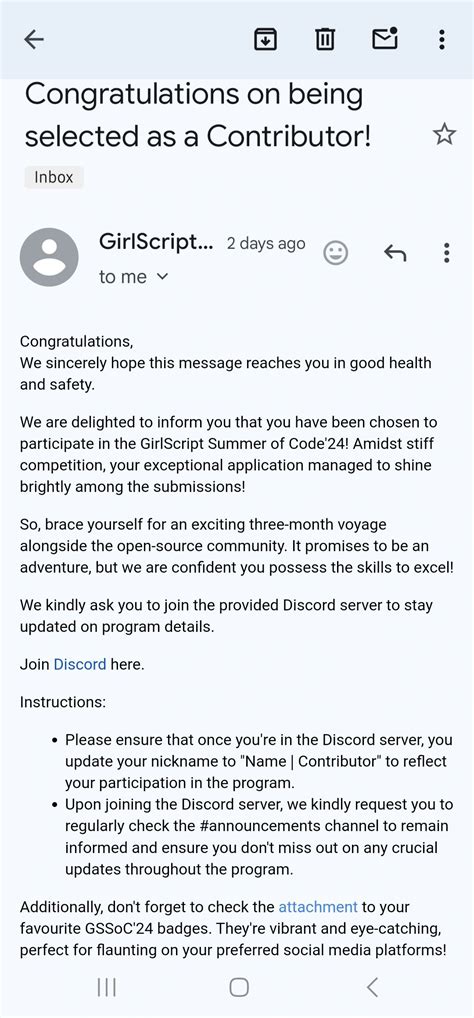Image resolution: width=474 pixels, height=1018 pixels.
Task: Expand recipient details next to 'to me'
Action: click(162, 277)
